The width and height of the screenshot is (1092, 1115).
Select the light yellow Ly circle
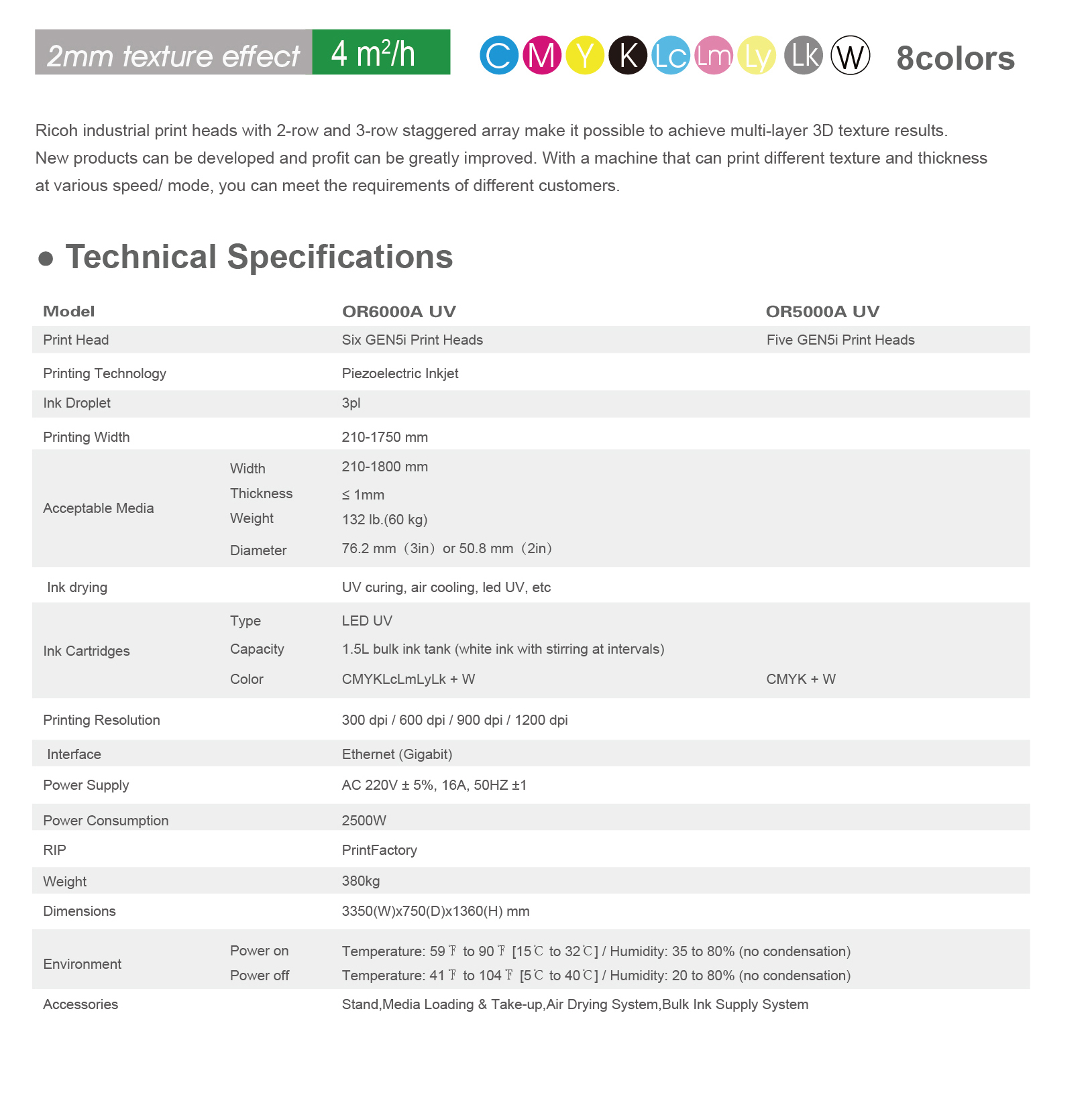[757, 55]
